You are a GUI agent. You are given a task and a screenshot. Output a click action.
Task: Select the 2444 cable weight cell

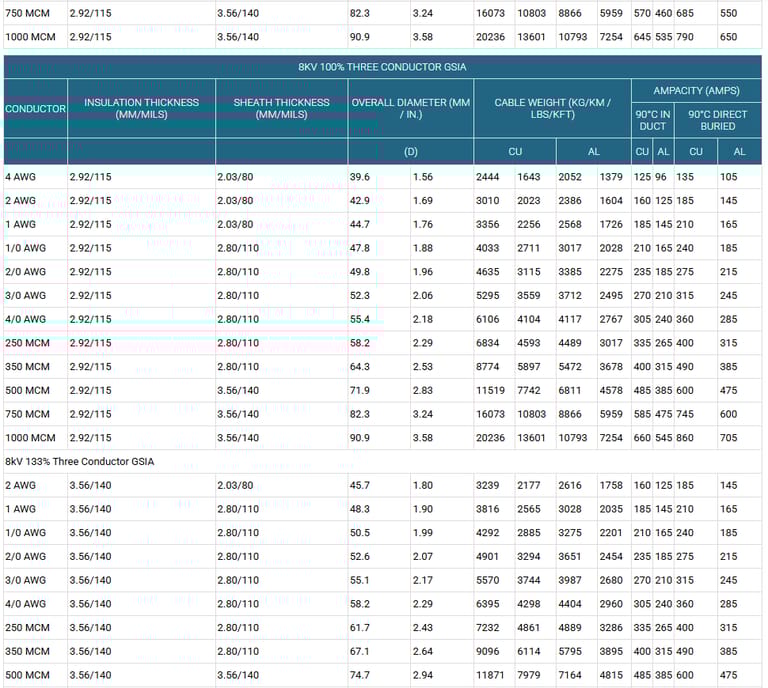[488, 177]
